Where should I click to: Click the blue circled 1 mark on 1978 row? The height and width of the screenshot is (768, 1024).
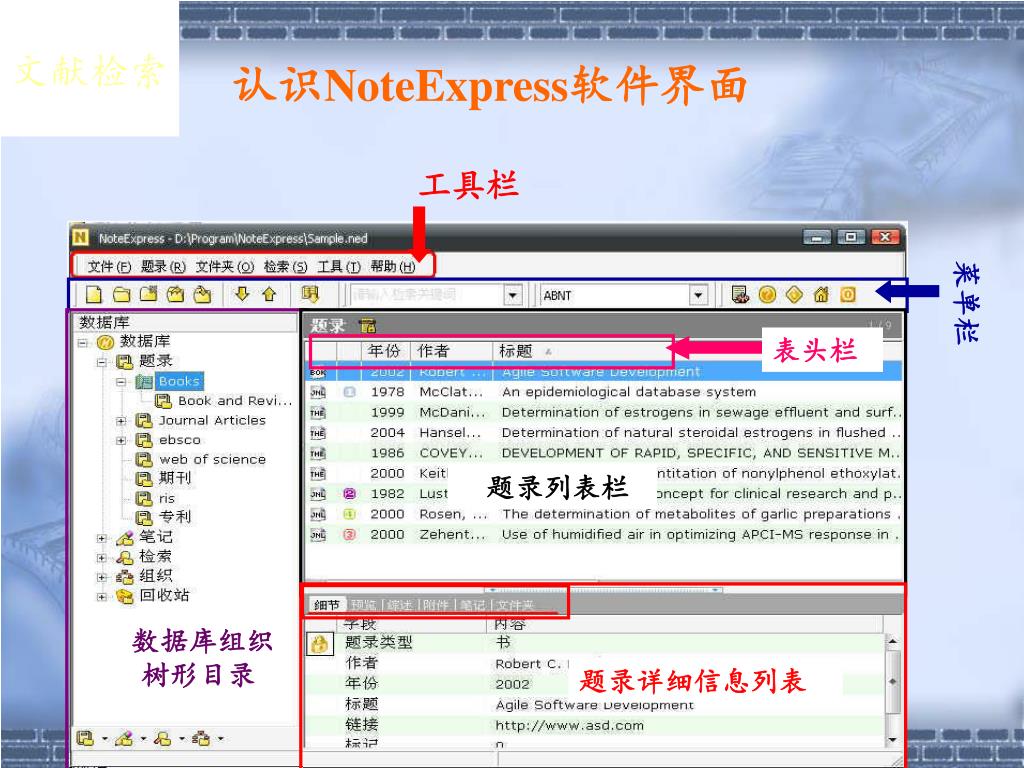click(x=349, y=392)
